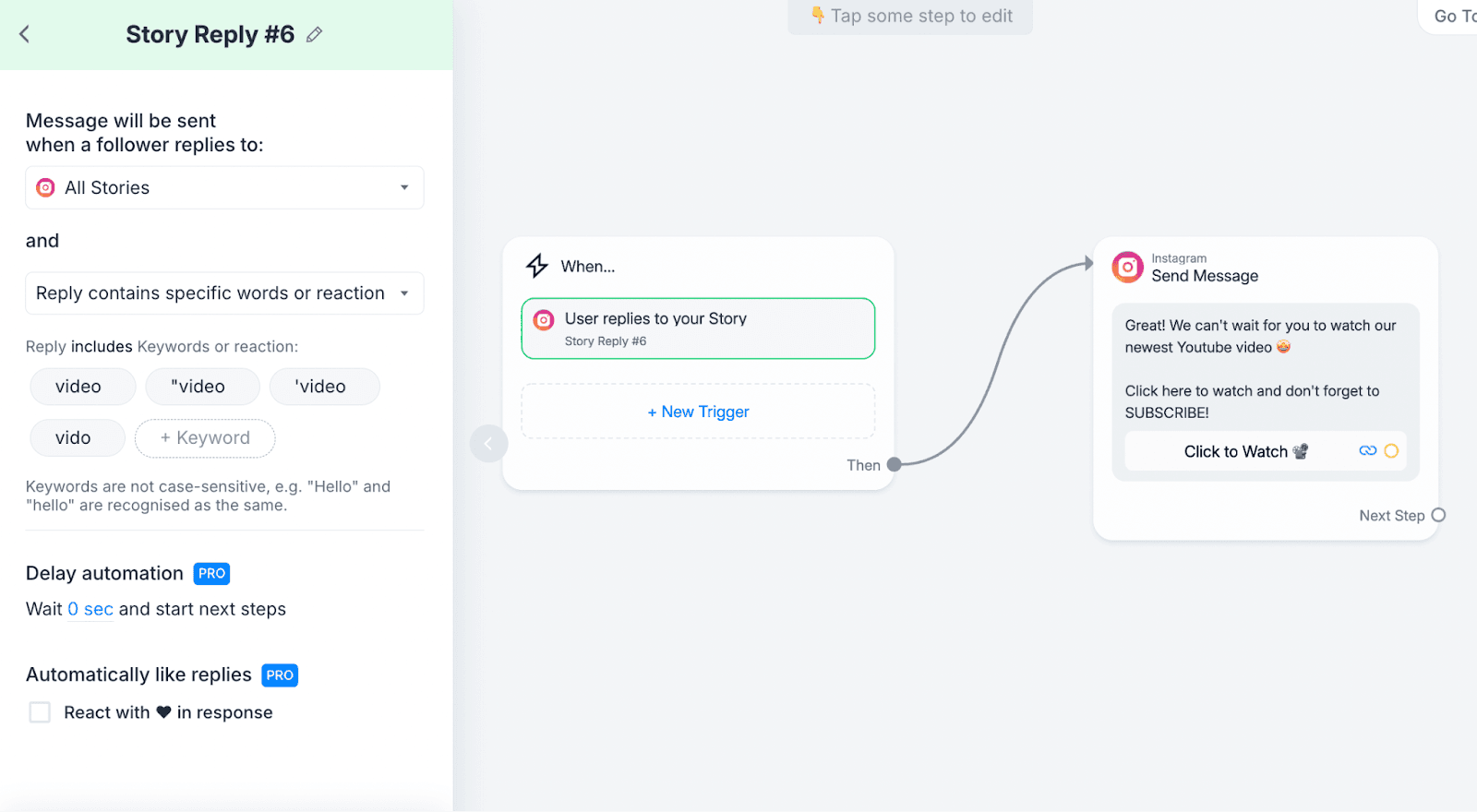This screenshot has height=812, width=1477.
Task: Add a new keyword via + Keyword
Action: [x=205, y=438]
